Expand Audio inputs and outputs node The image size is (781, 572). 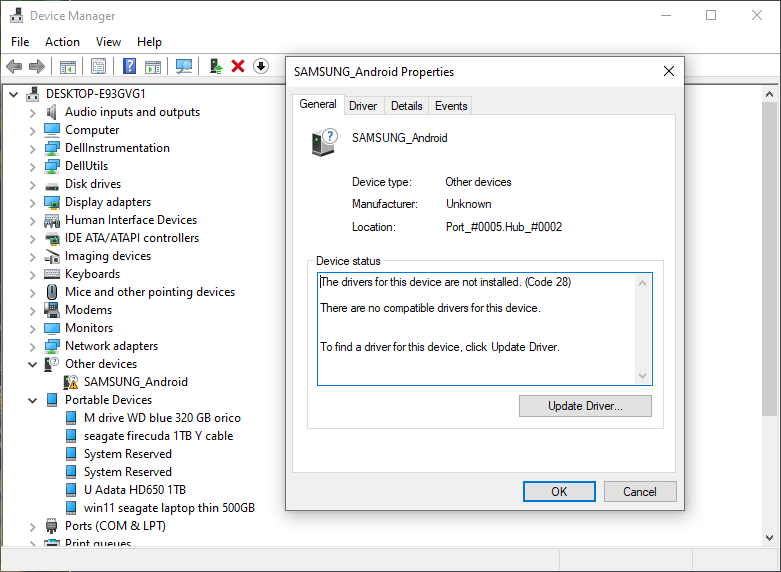(x=32, y=113)
